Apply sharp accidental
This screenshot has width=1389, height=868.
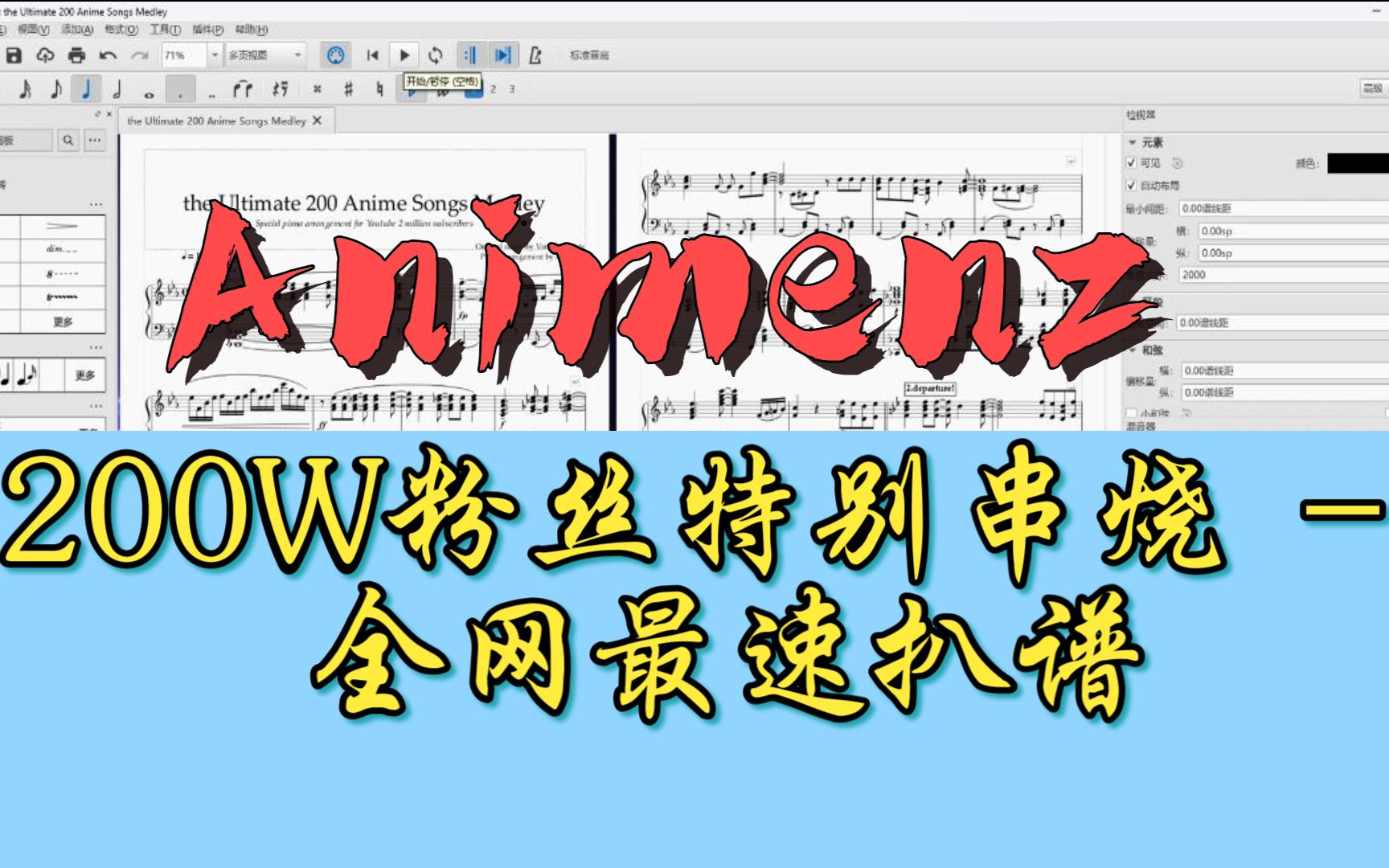pos(348,89)
